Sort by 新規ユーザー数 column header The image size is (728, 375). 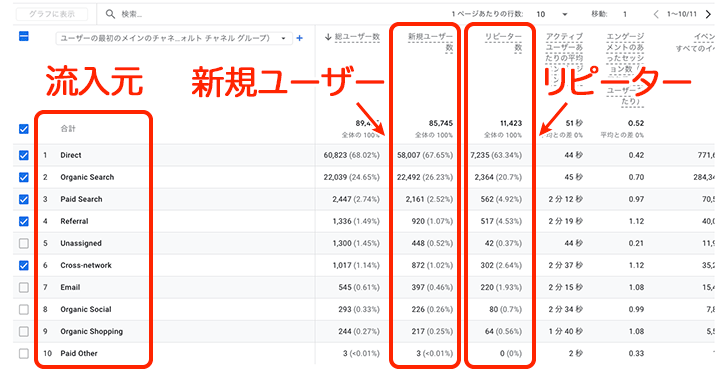click(430, 42)
